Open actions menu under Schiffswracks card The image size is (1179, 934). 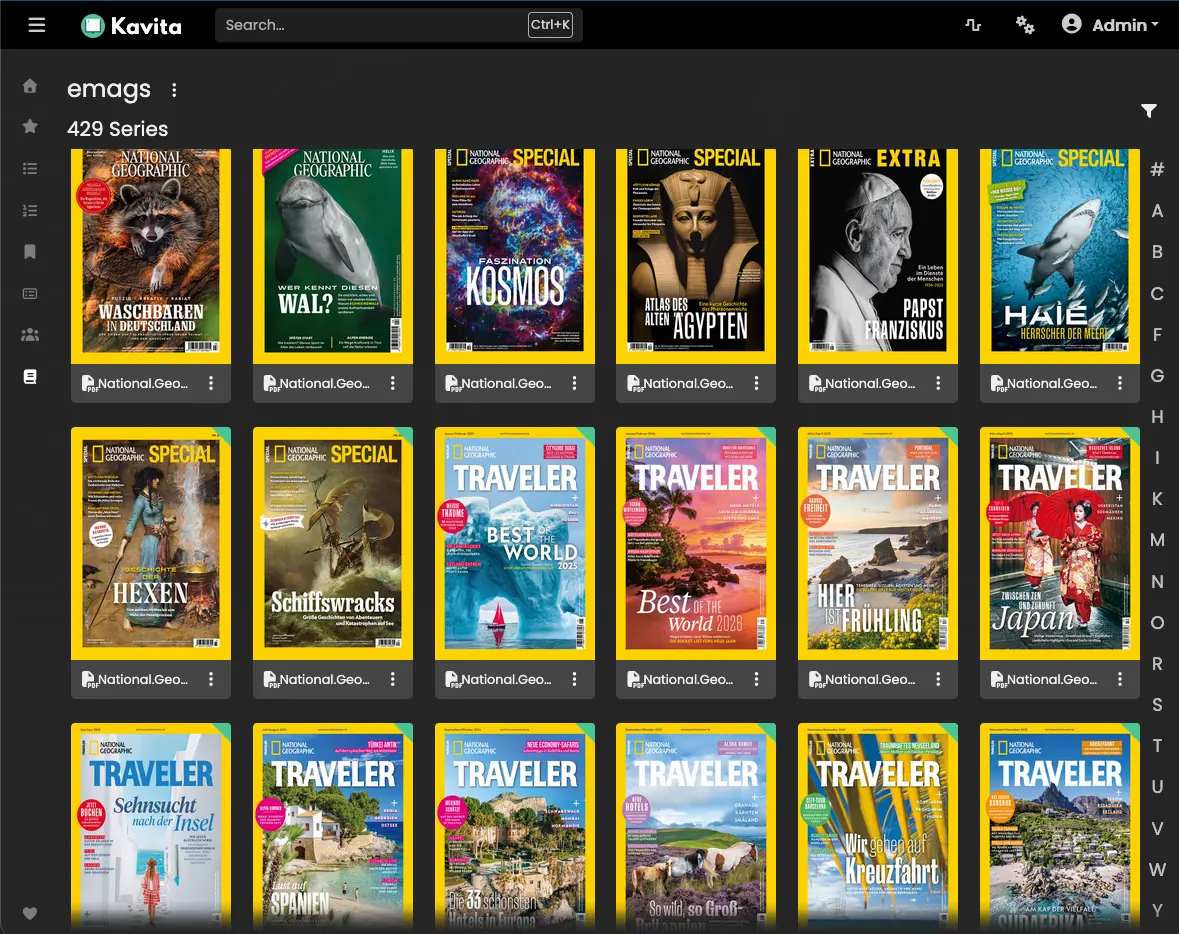[393, 679]
